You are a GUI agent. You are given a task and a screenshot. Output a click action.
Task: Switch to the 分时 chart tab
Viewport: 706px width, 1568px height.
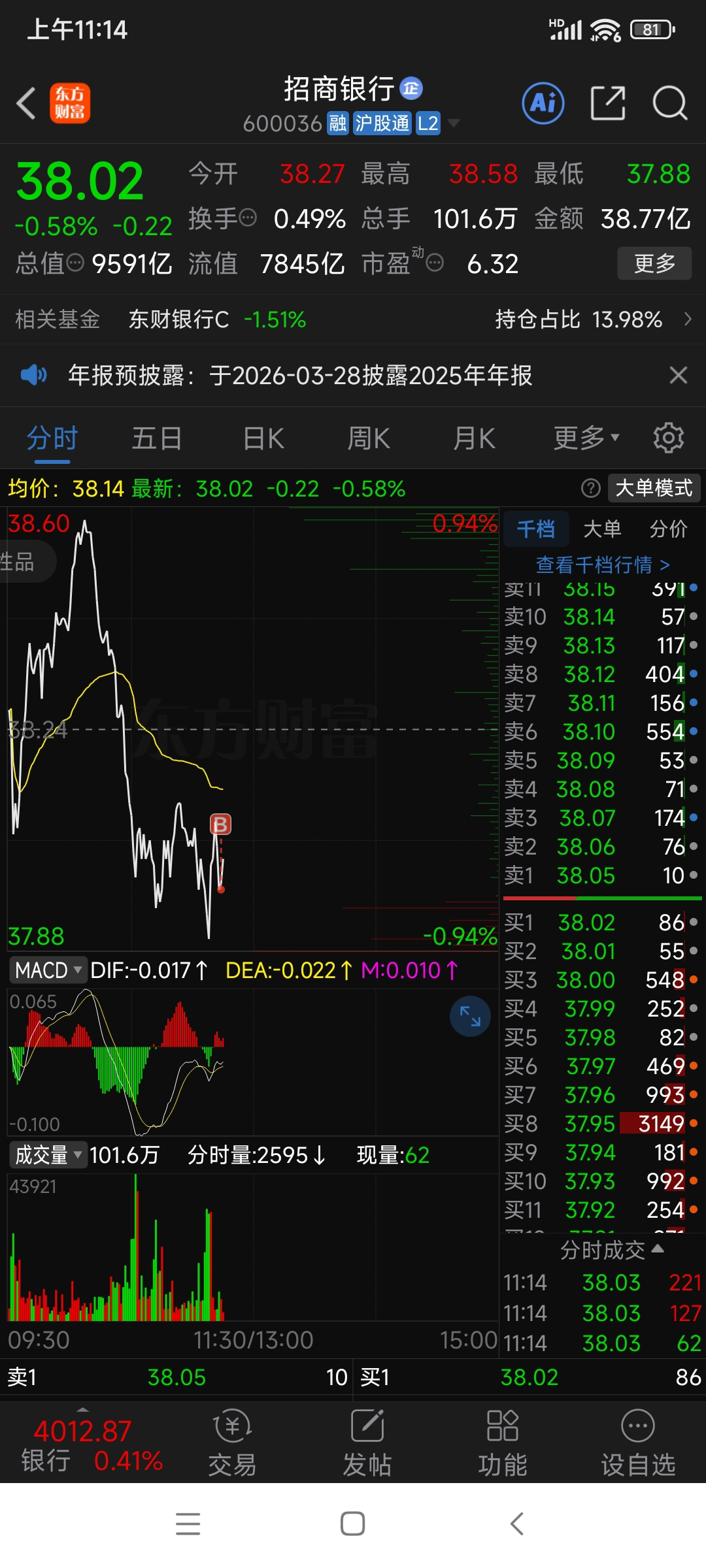pyautogui.click(x=52, y=438)
